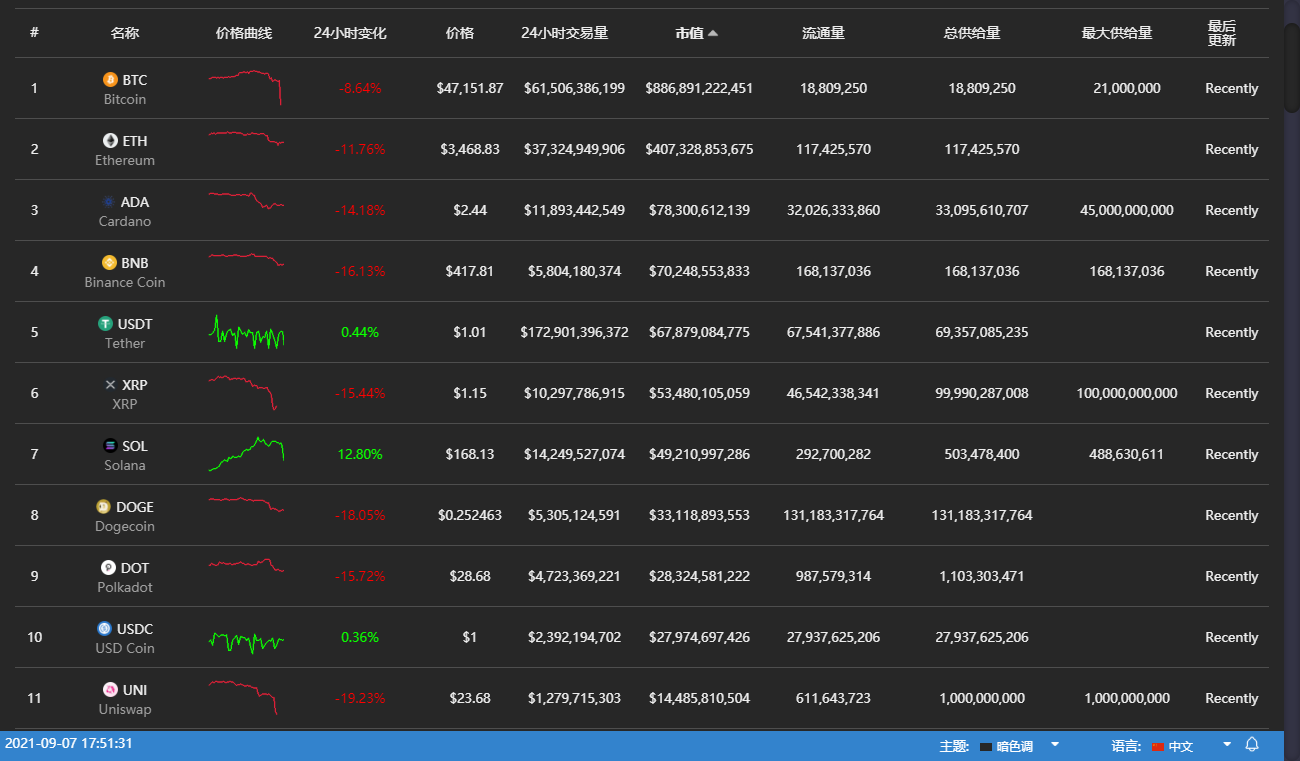The height and width of the screenshot is (761, 1300).
Task: Click the 主题 theme label
Action: 954,746
